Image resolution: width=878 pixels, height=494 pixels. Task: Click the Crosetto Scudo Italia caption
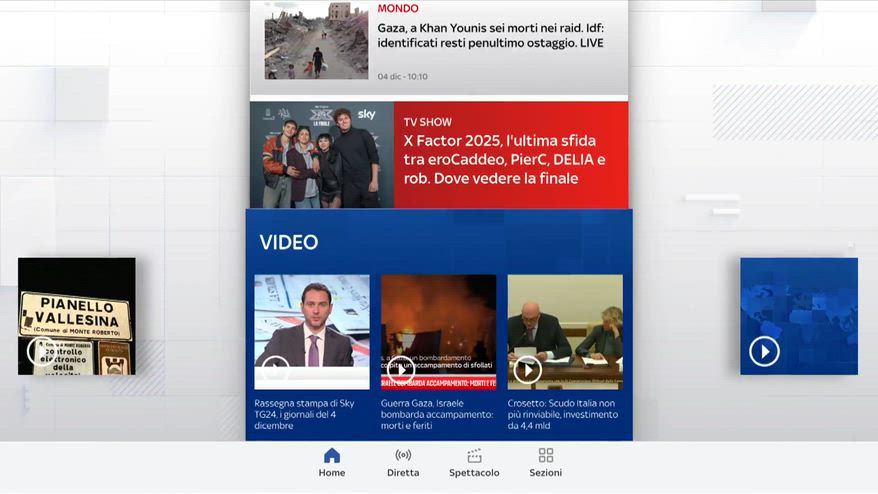565,414
